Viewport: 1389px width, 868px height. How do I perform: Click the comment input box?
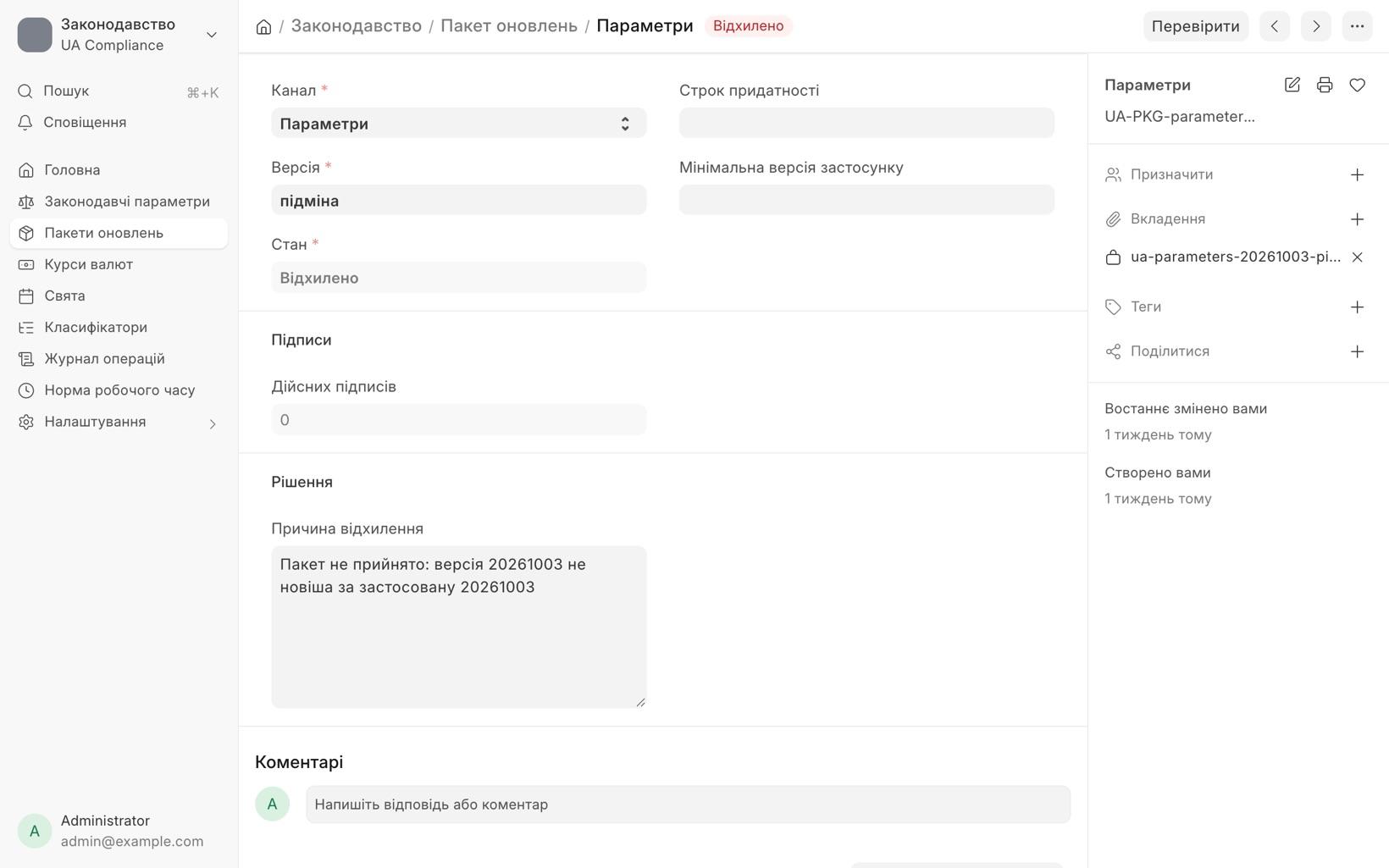click(x=688, y=804)
